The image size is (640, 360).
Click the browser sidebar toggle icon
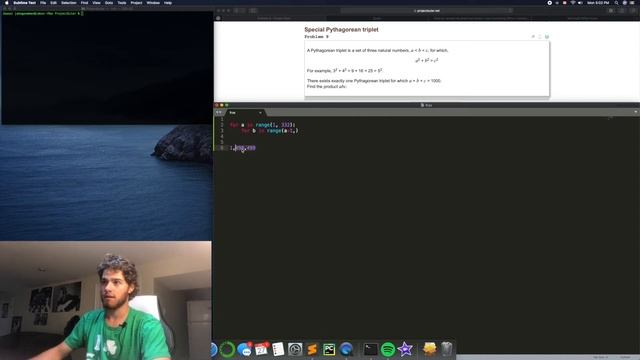(253, 11)
